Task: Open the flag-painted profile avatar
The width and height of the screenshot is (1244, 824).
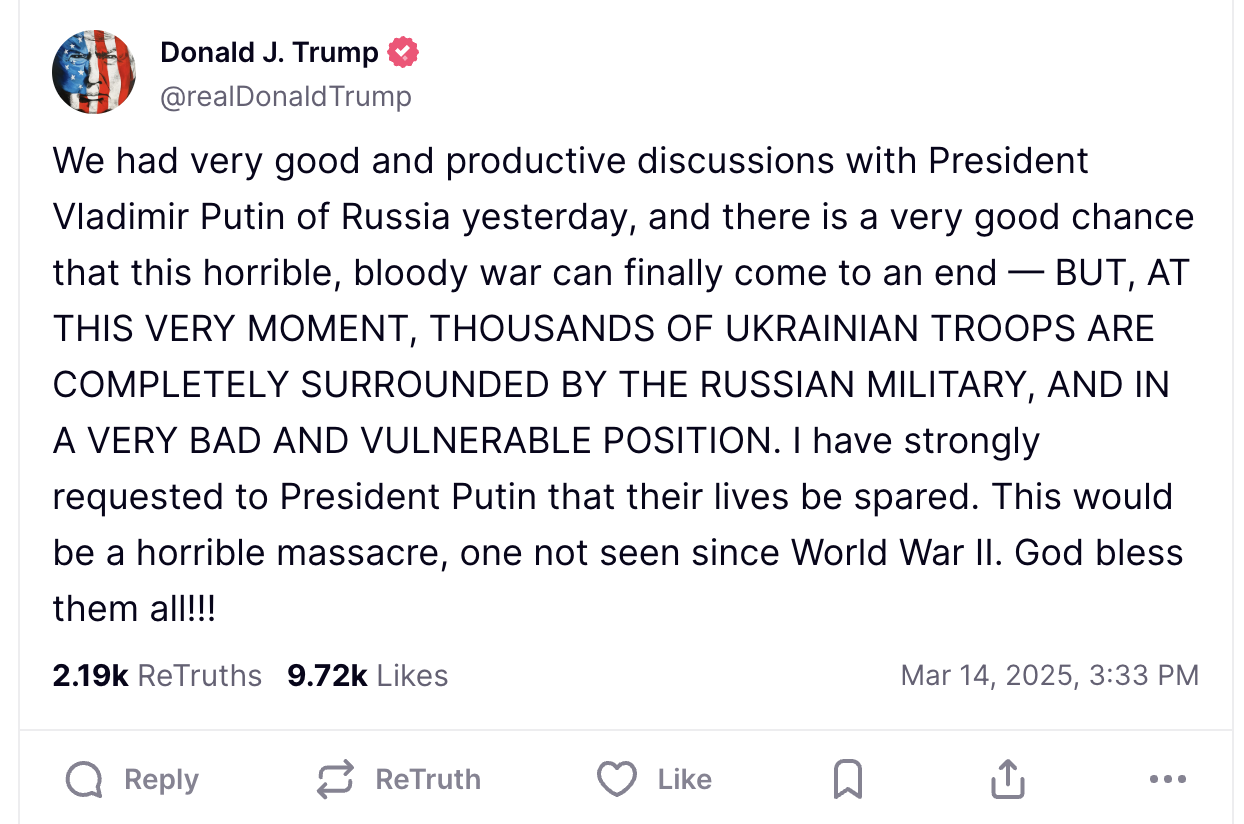Action: click(94, 72)
